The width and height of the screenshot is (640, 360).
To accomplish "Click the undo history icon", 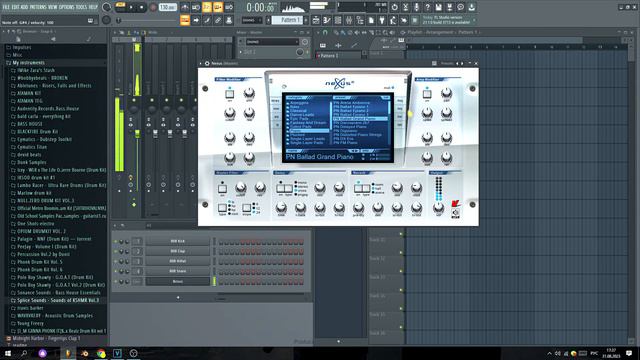I will 394,7.
